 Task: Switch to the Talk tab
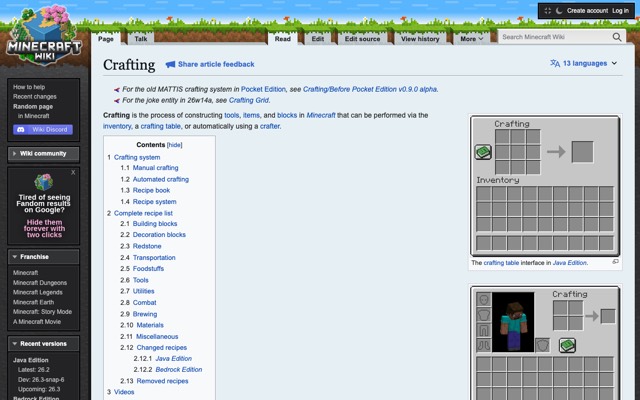click(x=141, y=39)
